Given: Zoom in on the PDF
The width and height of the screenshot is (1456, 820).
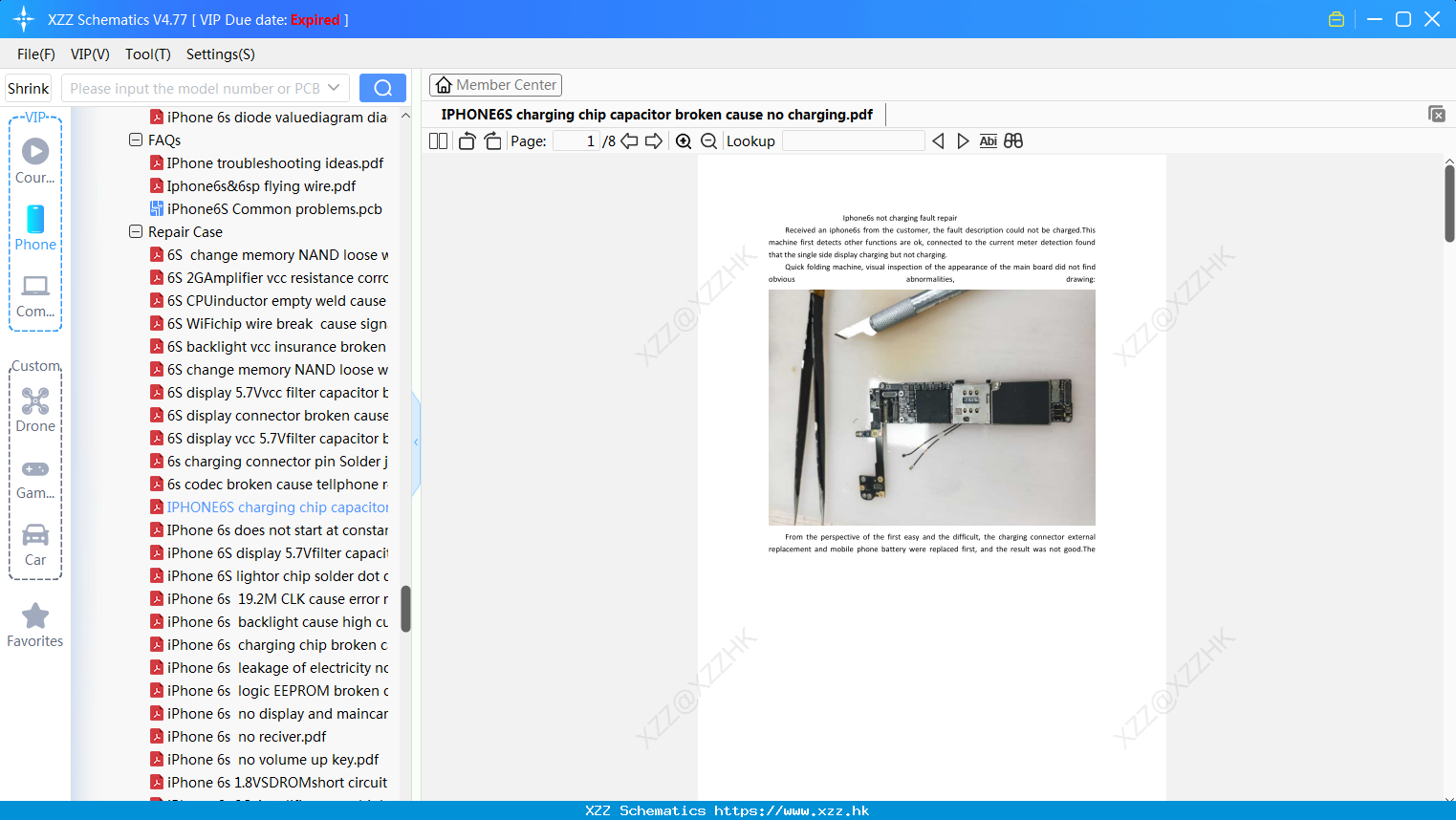Looking at the screenshot, I should click(684, 141).
